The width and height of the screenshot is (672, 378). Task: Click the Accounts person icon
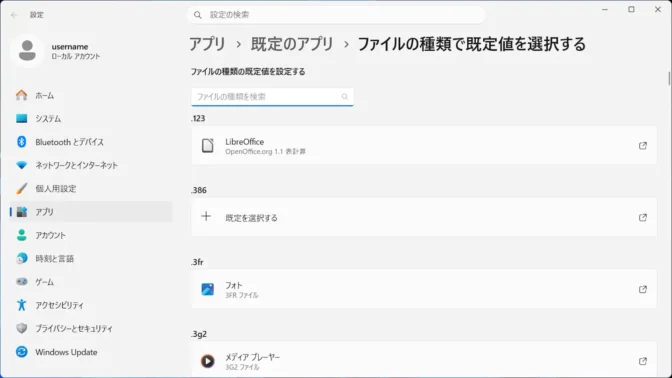21,235
